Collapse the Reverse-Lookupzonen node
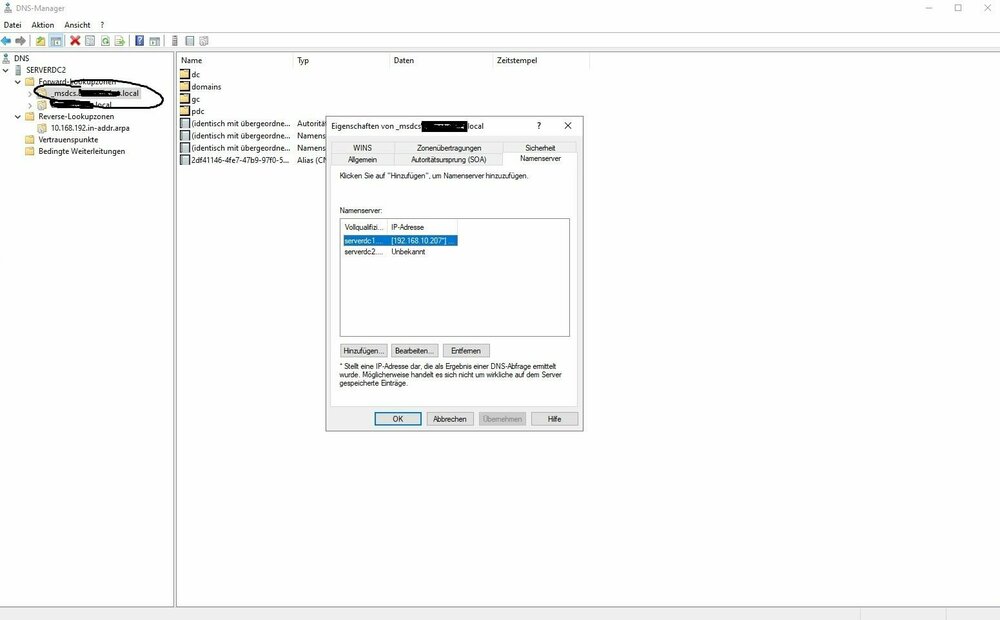The height and width of the screenshot is (620, 1000). 18,116
